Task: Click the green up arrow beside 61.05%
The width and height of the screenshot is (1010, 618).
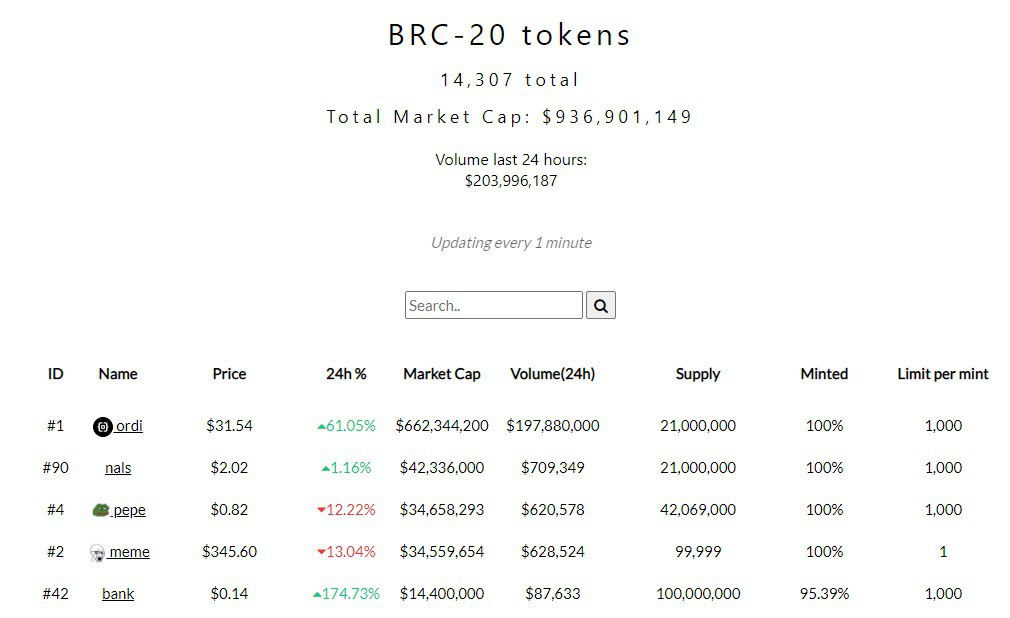Action: pyautogui.click(x=321, y=427)
